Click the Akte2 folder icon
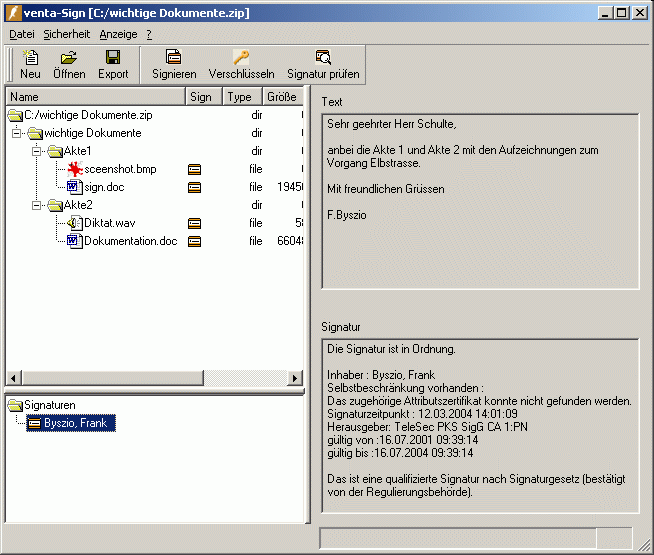This screenshot has height=555, width=654. (x=55, y=205)
